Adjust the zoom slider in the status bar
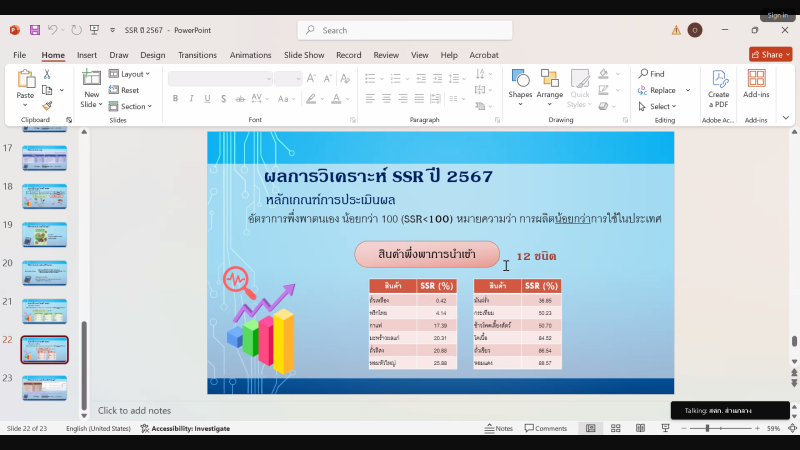Viewport: 800px width, 450px height. click(x=707, y=428)
